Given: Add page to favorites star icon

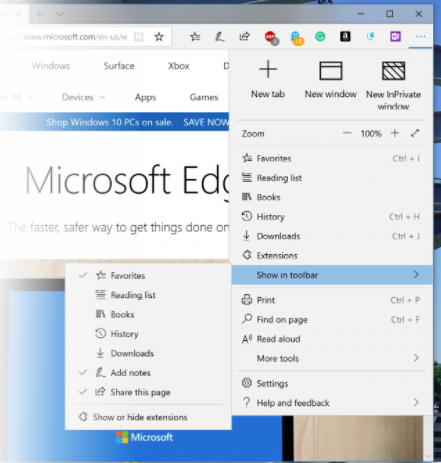Looking at the screenshot, I should tap(159, 36).
